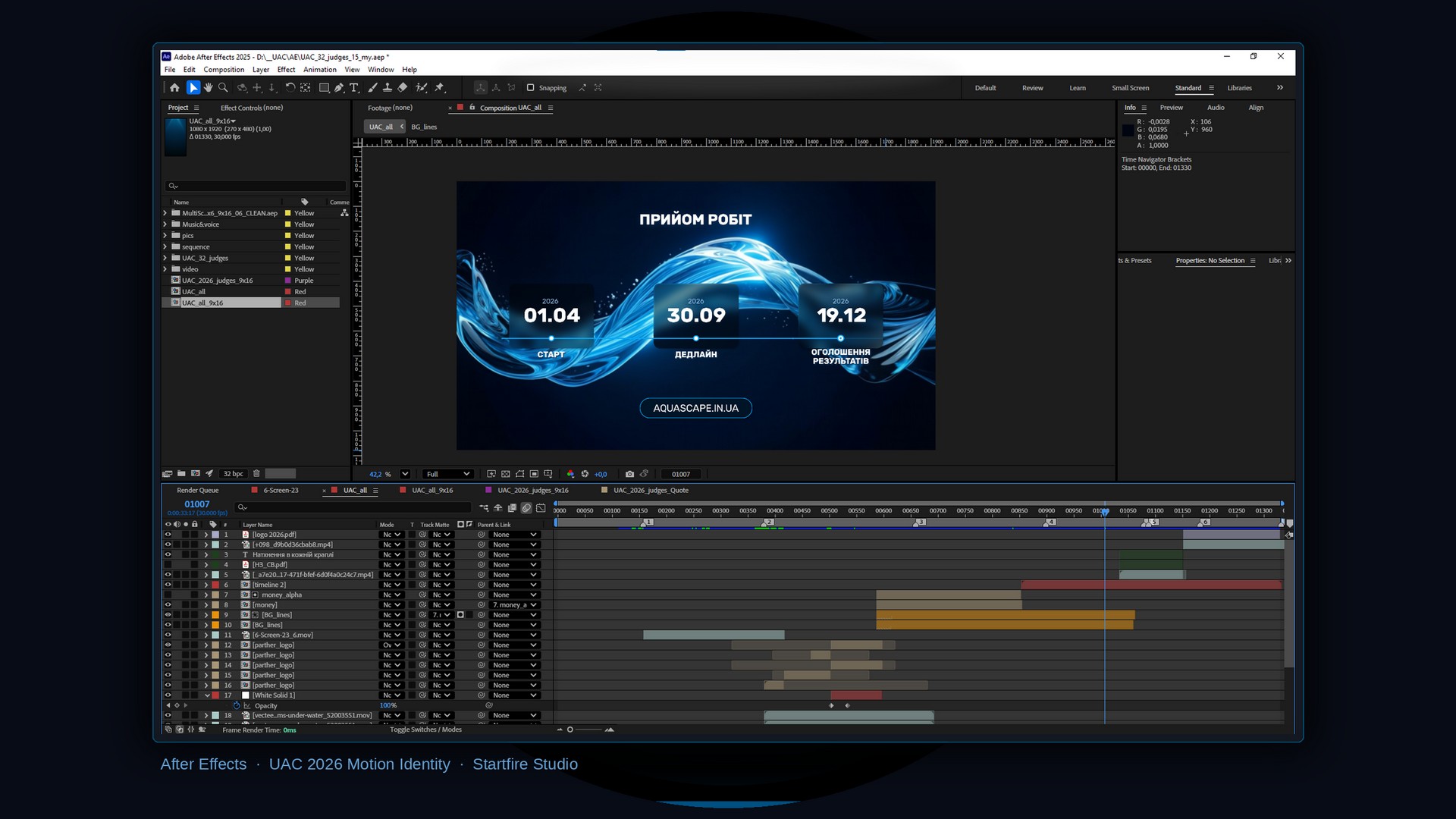The height and width of the screenshot is (819, 1456).
Task: Expand the UAC_32_judges folder
Action: point(165,258)
